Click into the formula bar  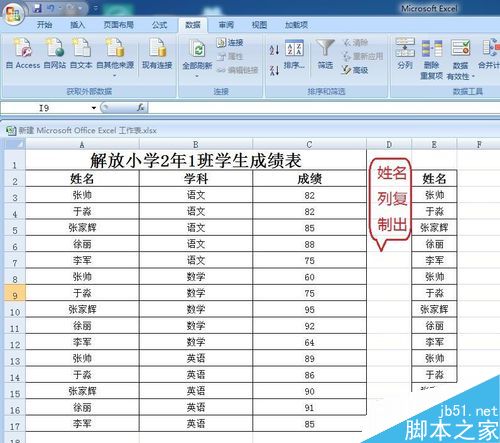[323, 108]
